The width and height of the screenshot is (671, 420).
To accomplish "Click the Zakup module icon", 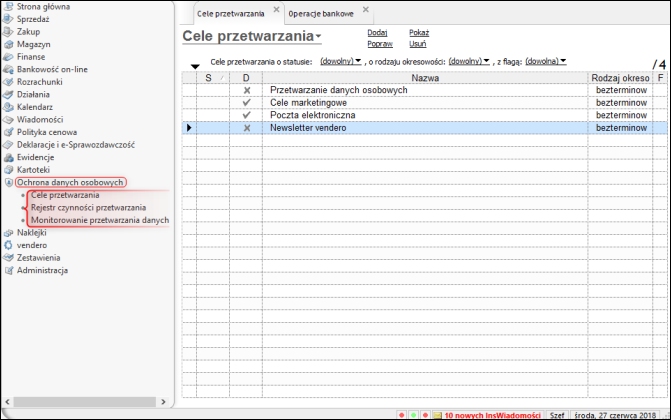I will (x=8, y=32).
